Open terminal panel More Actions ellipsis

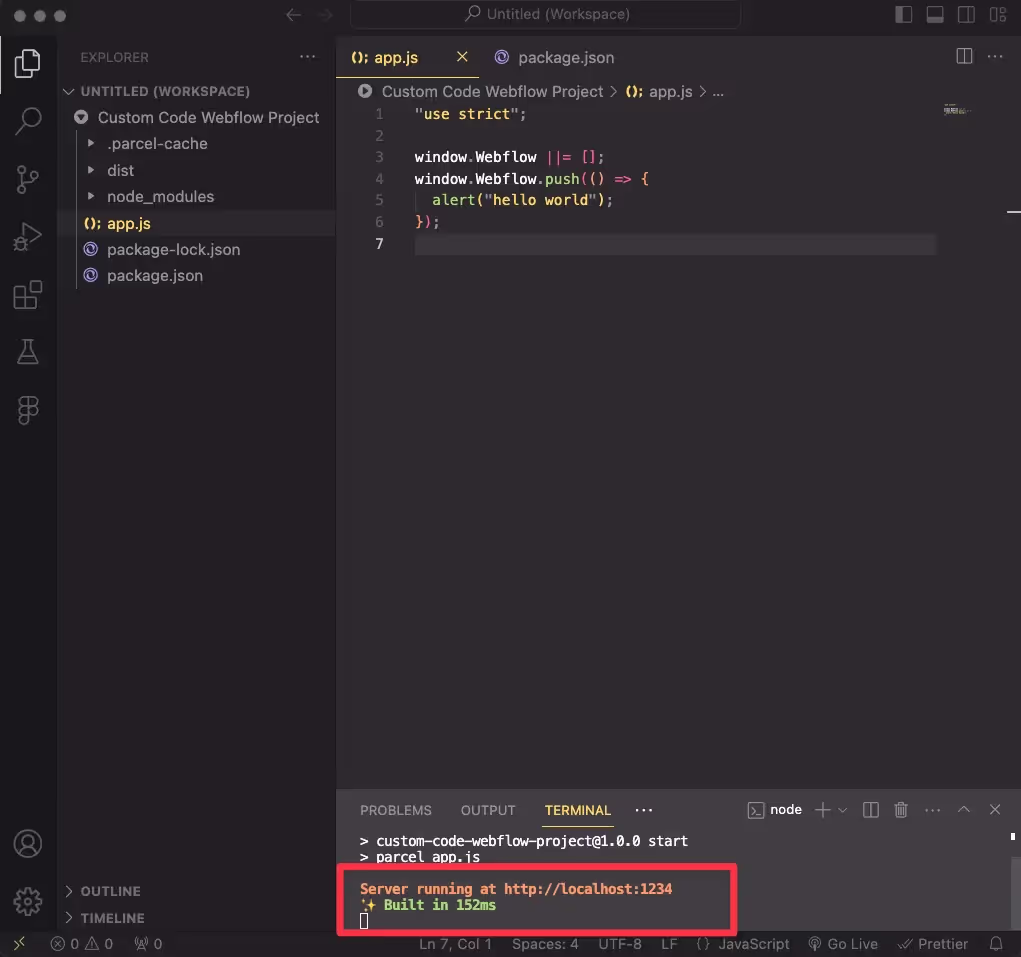(x=932, y=810)
